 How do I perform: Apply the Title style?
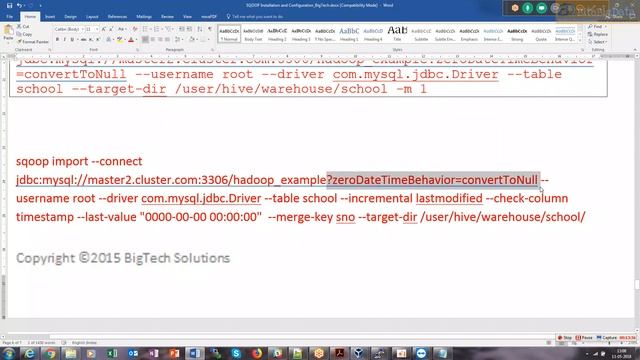397,34
